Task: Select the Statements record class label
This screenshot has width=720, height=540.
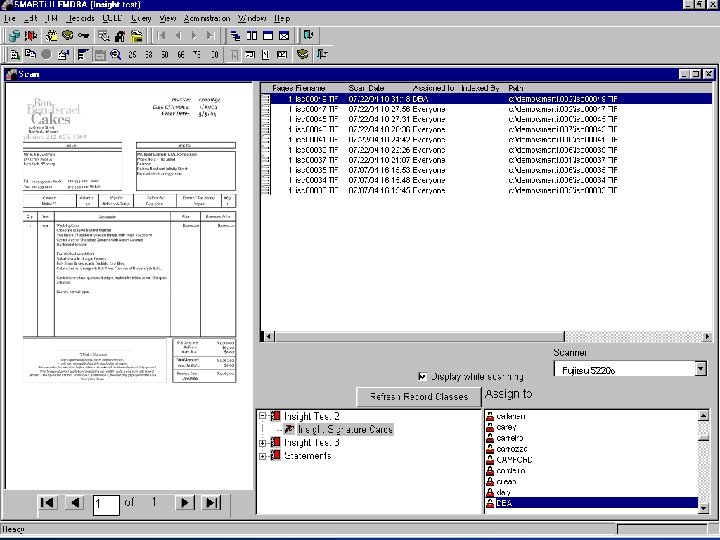Action: (x=308, y=456)
